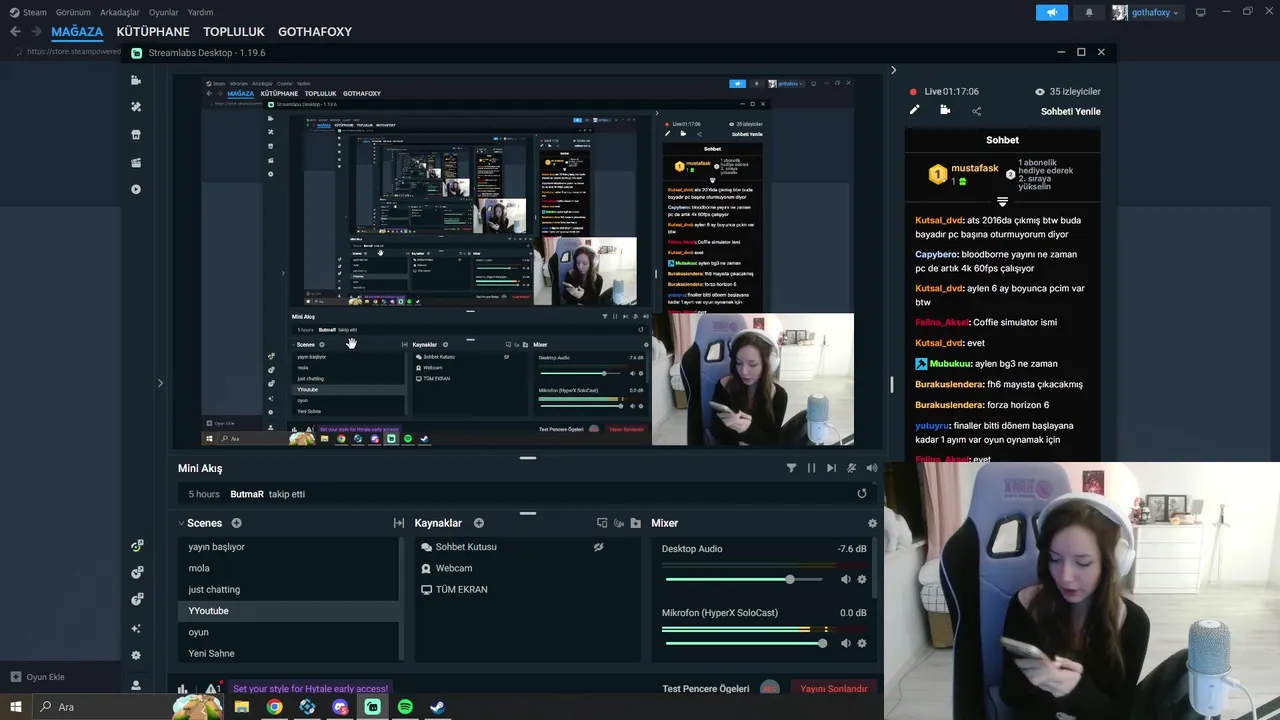1280x720 pixels.
Task: Open the Yardım menu in Steam
Action: tap(200, 12)
